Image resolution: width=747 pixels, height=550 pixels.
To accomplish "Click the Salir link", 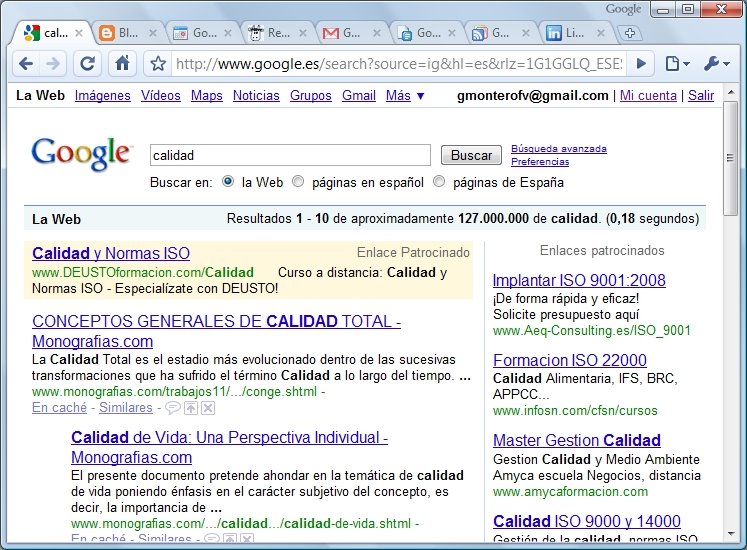I will (701, 95).
